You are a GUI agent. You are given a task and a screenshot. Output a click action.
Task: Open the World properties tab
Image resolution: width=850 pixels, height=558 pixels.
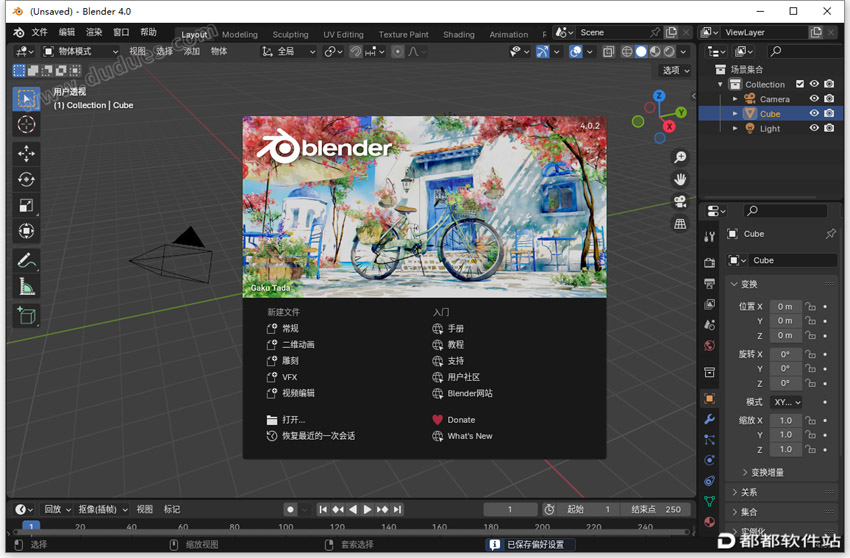coord(710,345)
